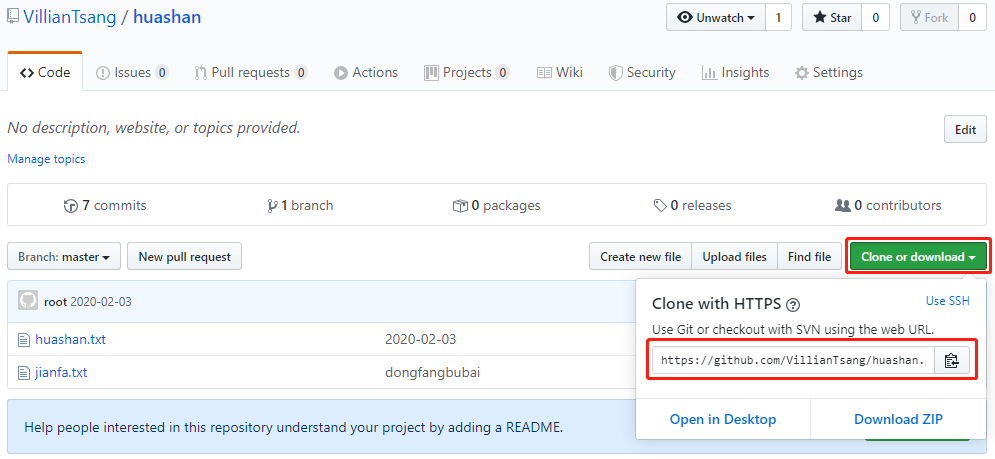Click Download ZIP
This screenshot has height=459, width=995.
tap(898, 419)
